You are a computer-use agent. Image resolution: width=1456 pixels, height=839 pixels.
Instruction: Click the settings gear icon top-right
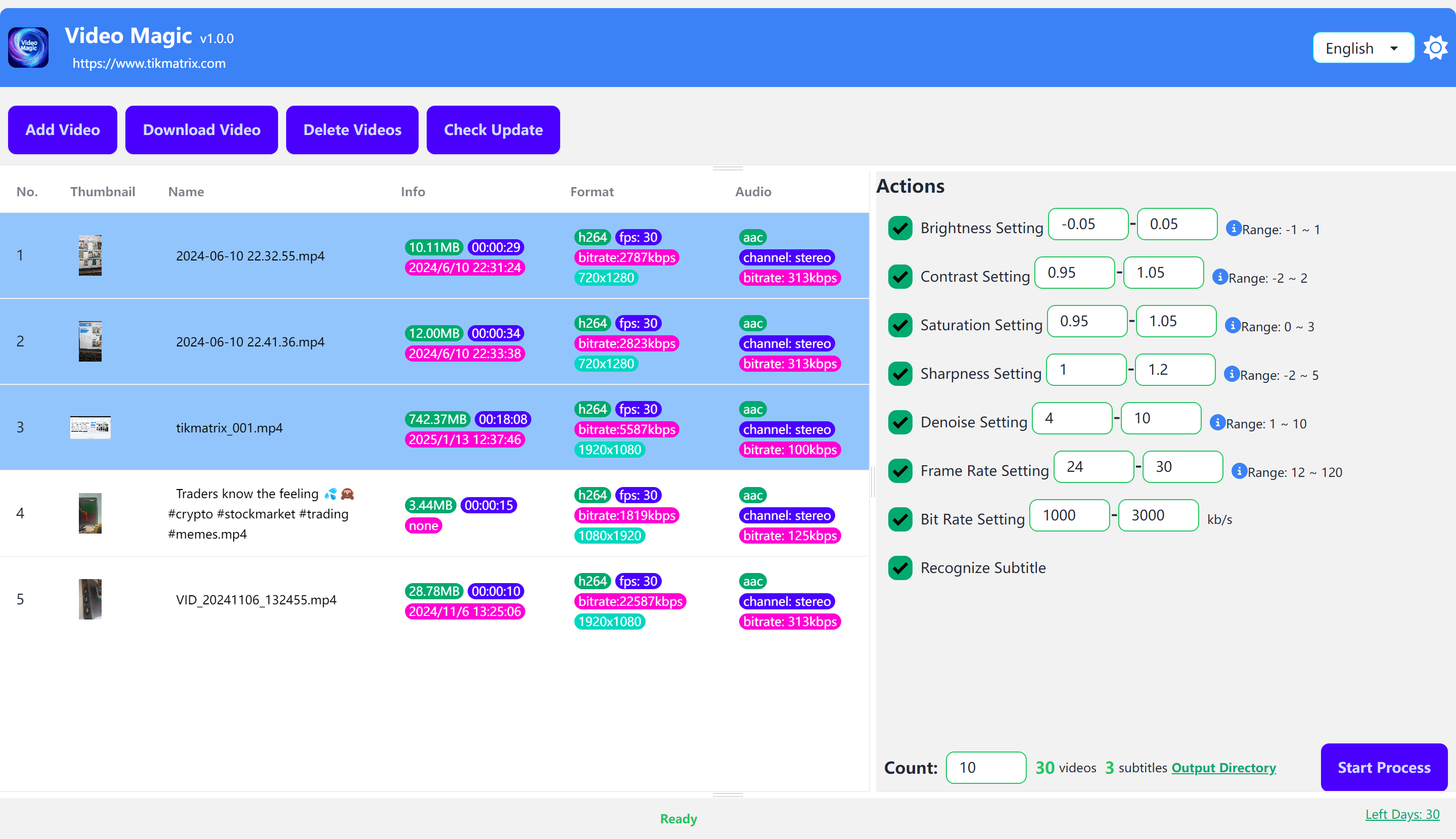point(1435,47)
